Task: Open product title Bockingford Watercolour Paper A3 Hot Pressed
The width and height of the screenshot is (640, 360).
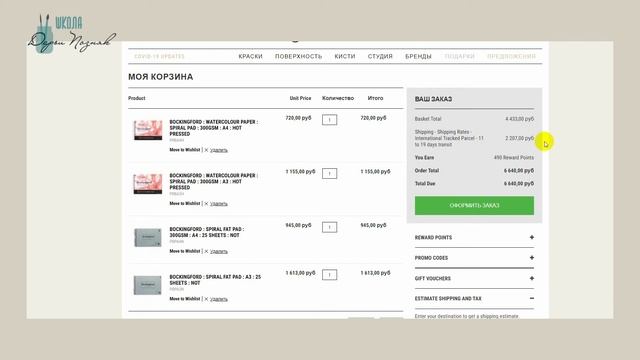Action: tap(213, 182)
